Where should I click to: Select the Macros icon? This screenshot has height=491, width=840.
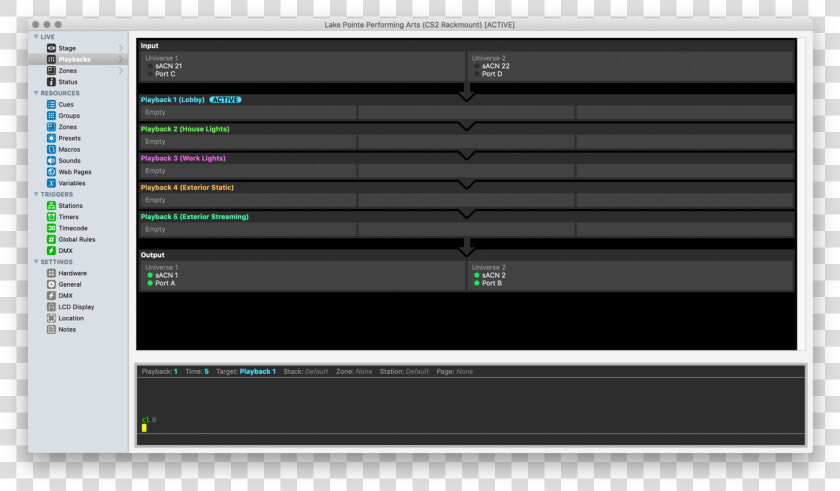click(51, 149)
